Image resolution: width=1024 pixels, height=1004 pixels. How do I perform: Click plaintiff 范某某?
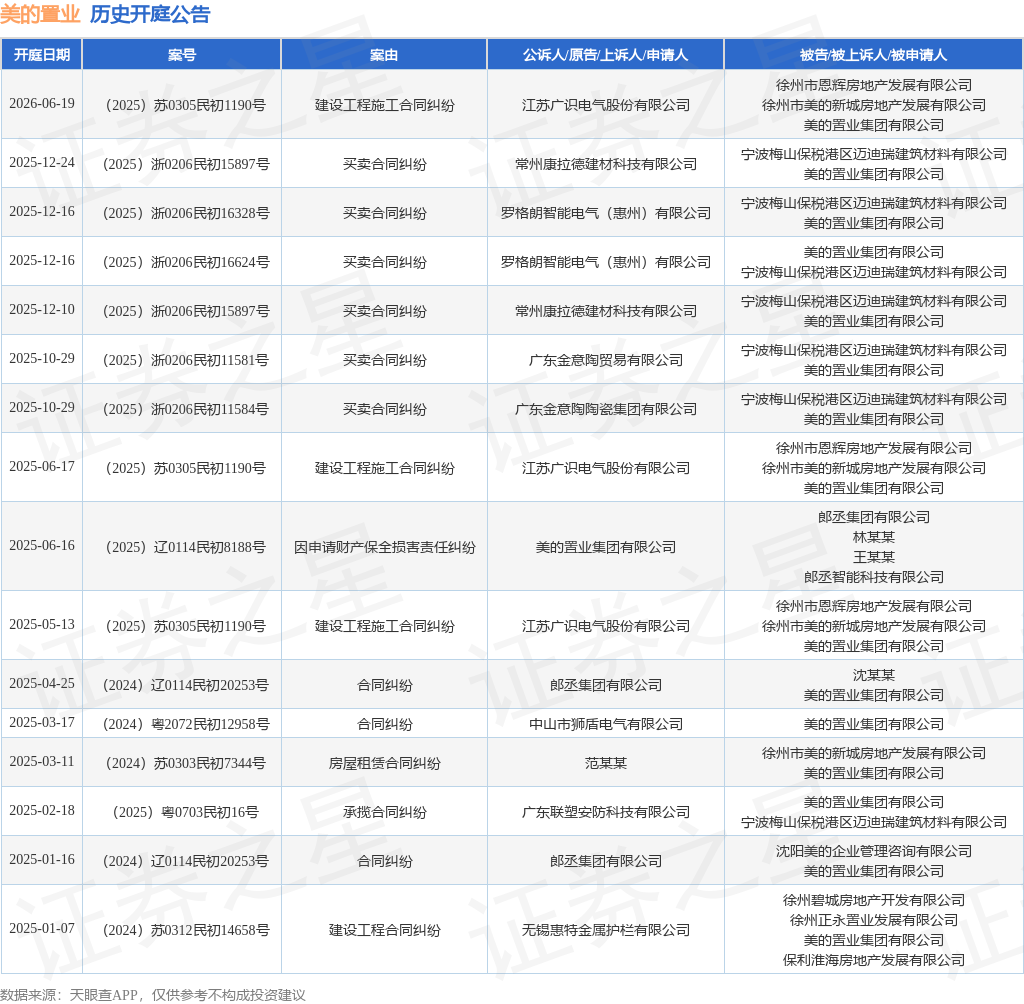[x=605, y=763]
